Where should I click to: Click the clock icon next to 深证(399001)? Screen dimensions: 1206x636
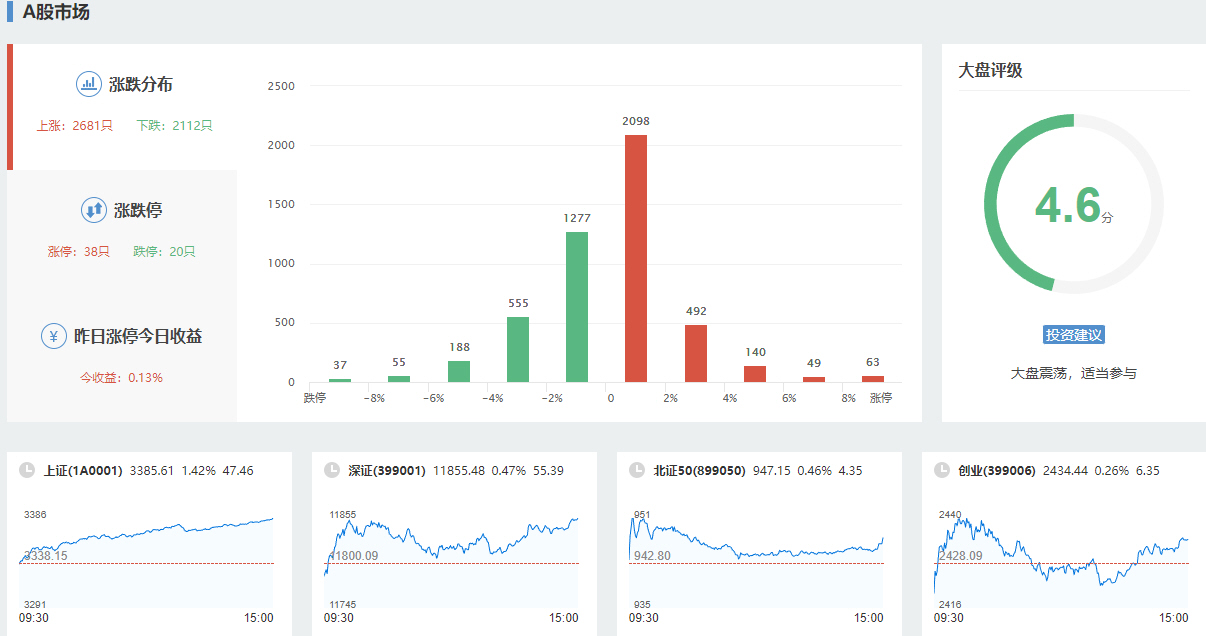[333, 470]
